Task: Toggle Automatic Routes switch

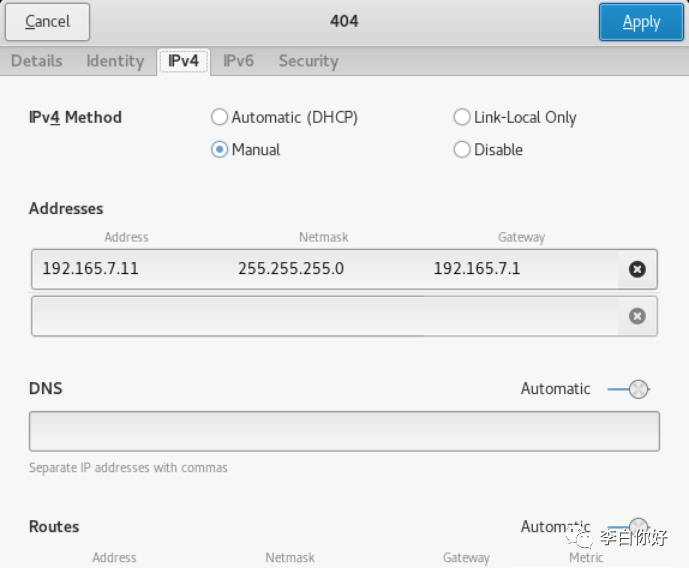Action: click(629, 525)
